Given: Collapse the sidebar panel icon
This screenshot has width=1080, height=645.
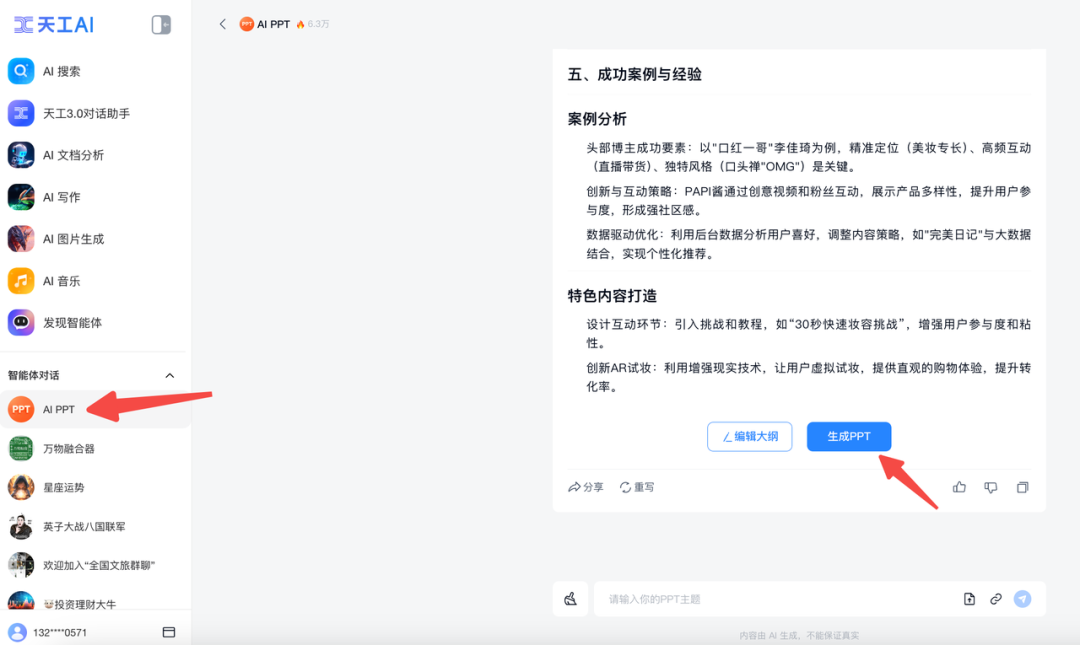Looking at the screenshot, I should tap(161, 25).
